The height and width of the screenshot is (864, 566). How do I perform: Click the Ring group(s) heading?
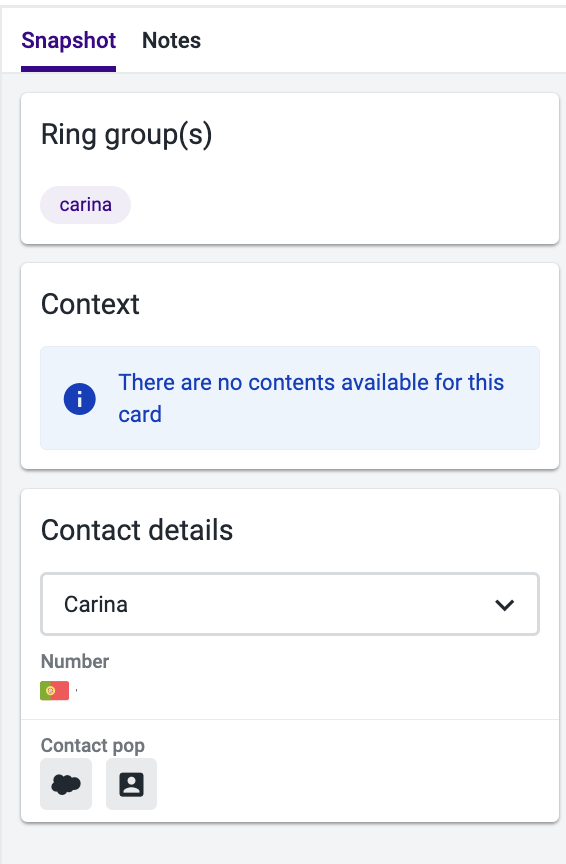(127, 135)
